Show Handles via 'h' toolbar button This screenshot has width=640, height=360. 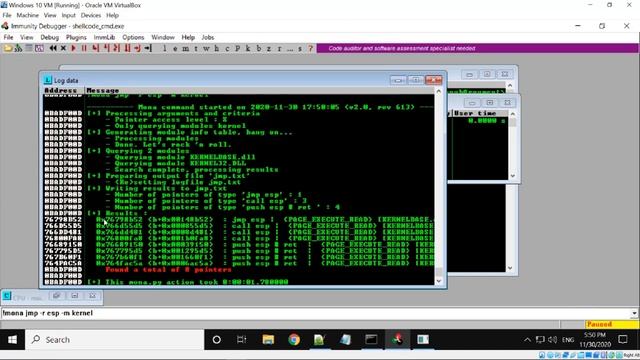[217, 48]
